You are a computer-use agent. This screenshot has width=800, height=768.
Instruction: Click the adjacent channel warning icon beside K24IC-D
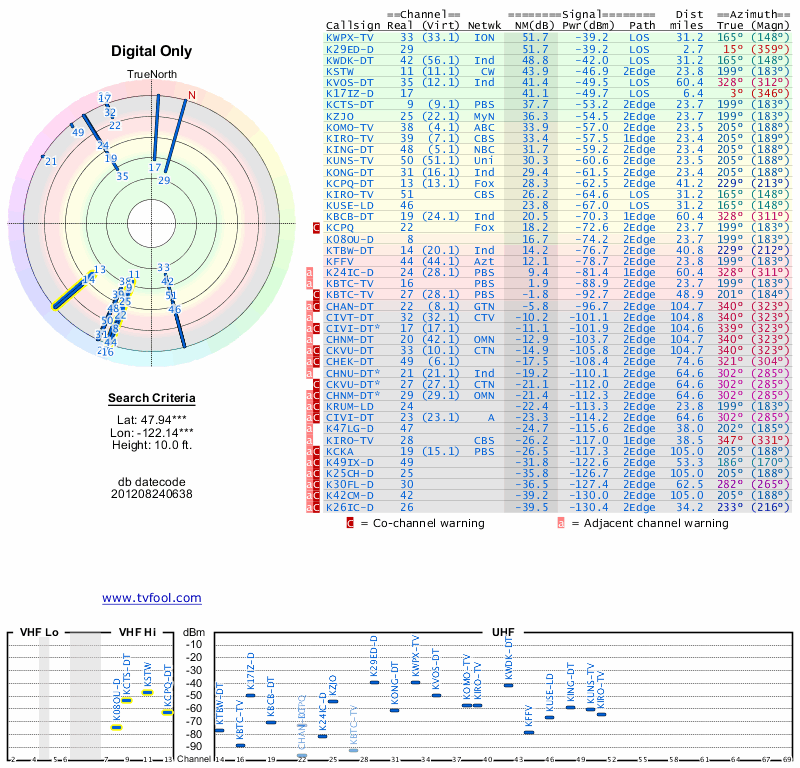[310, 272]
